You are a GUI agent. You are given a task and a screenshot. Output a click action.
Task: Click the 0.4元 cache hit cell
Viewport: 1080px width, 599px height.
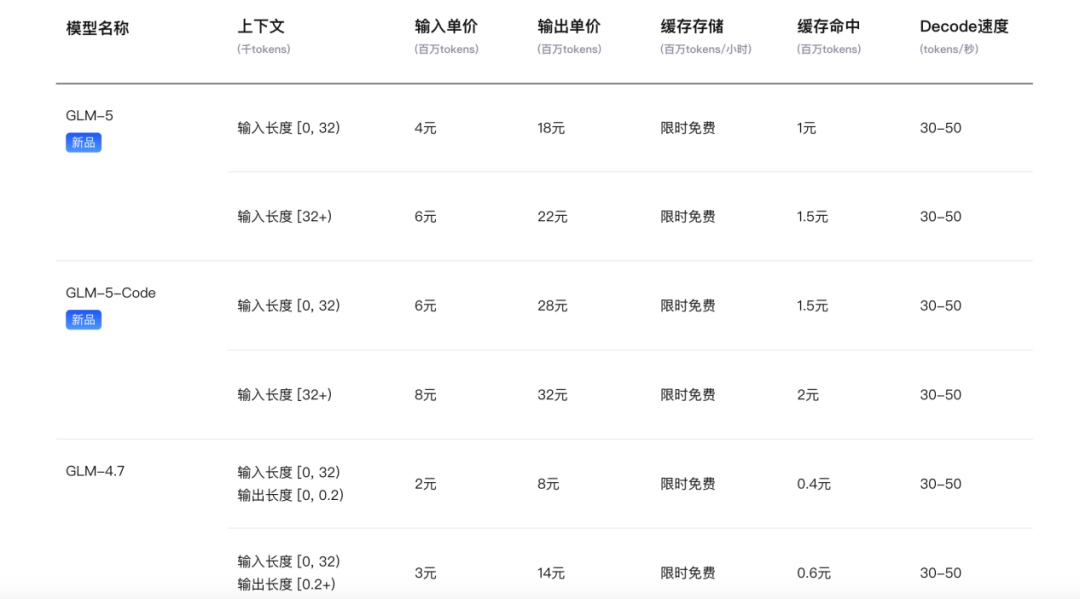click(813, 484)
